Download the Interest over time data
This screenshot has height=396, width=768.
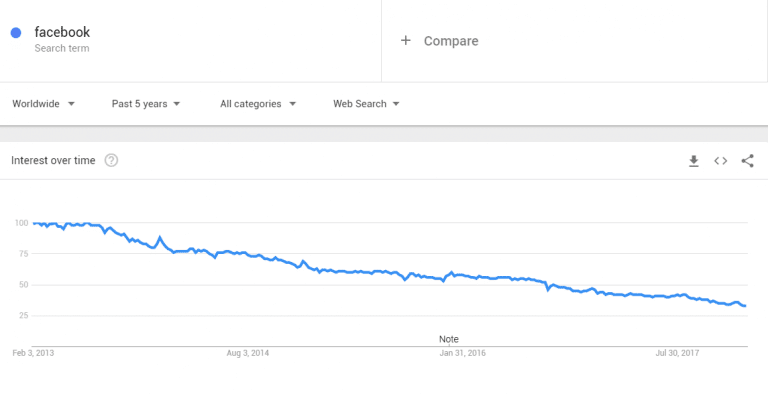click(x=694, y=161)
